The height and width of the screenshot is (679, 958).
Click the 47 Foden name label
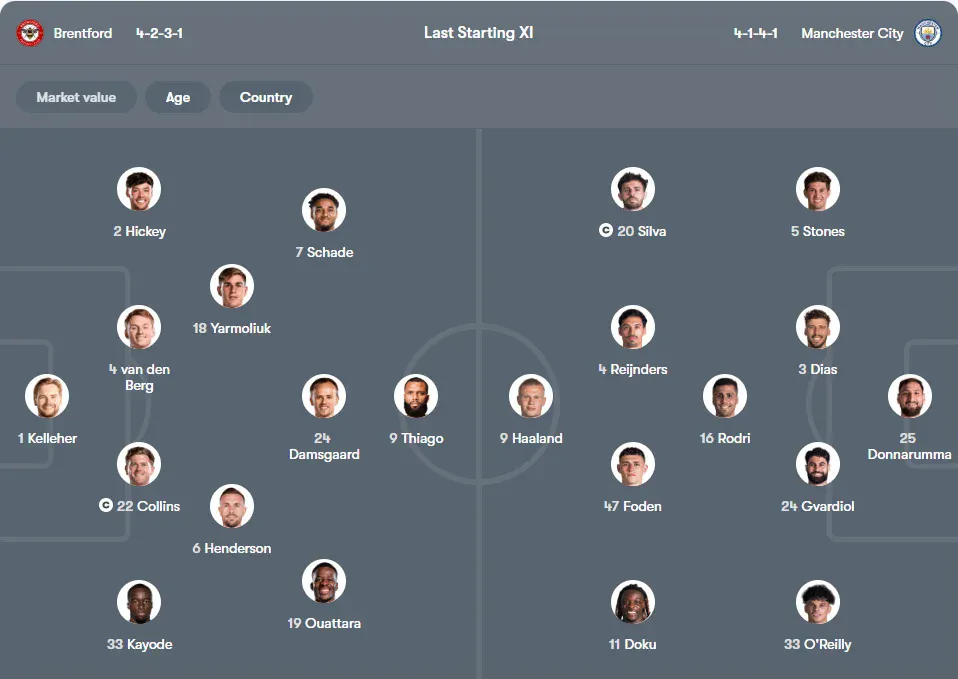(632, 506)
